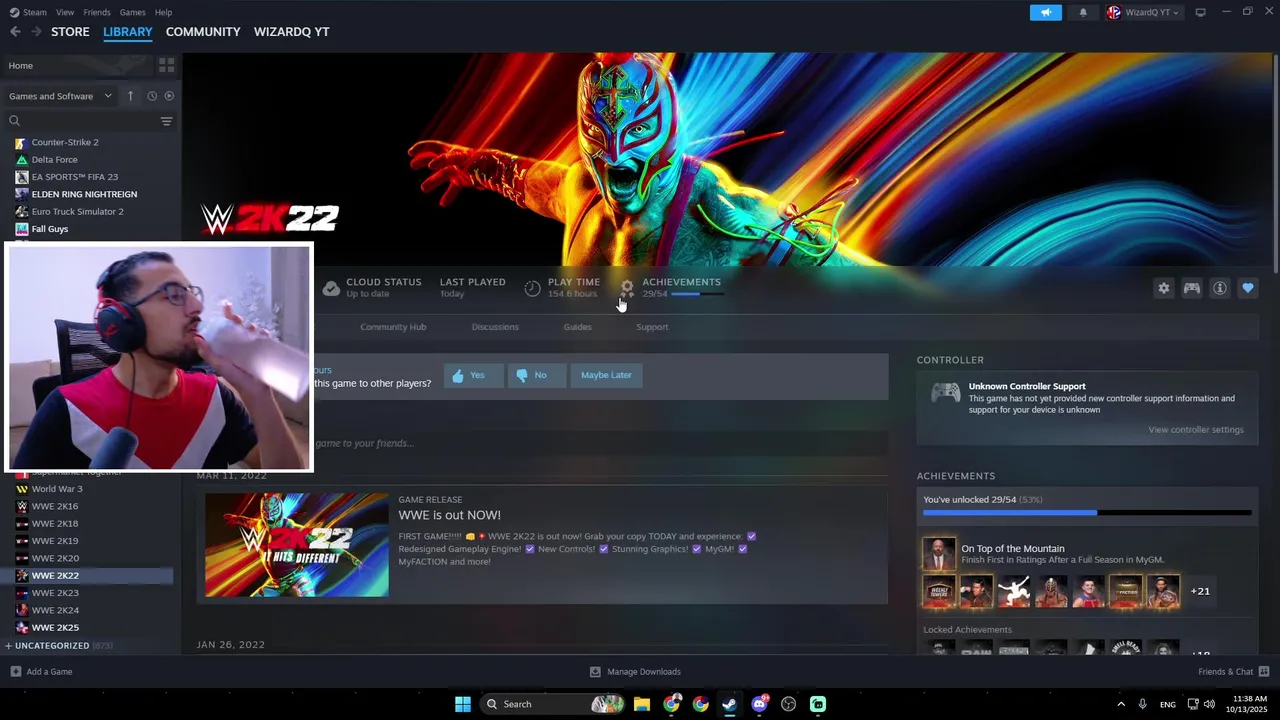Open the notifications bell

(x=1083, y=12)
